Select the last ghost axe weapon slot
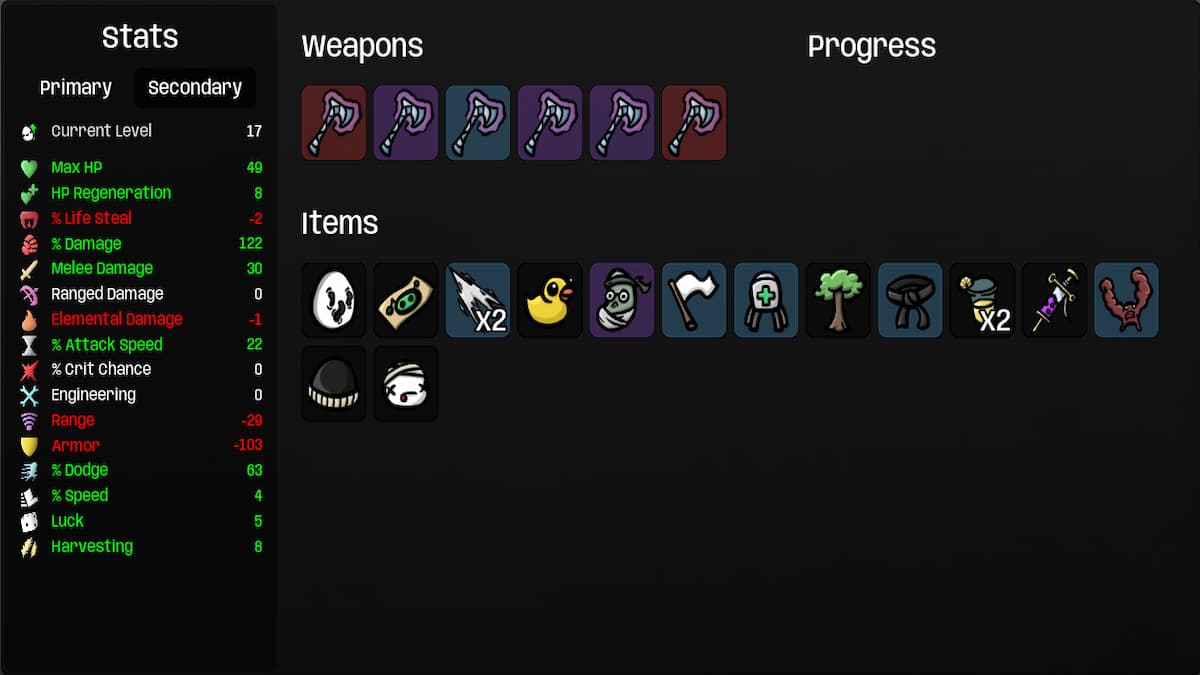1200x675 pixels. 693,123
